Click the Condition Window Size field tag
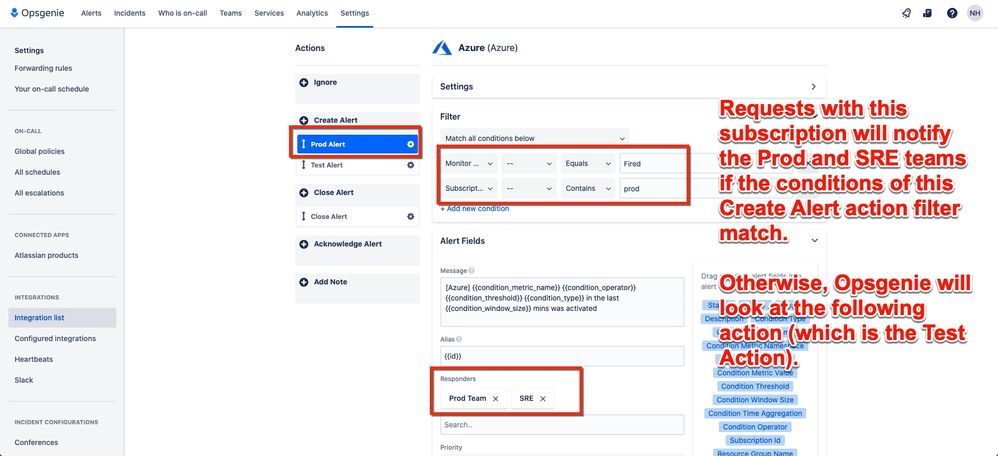 tap(755, 400)
